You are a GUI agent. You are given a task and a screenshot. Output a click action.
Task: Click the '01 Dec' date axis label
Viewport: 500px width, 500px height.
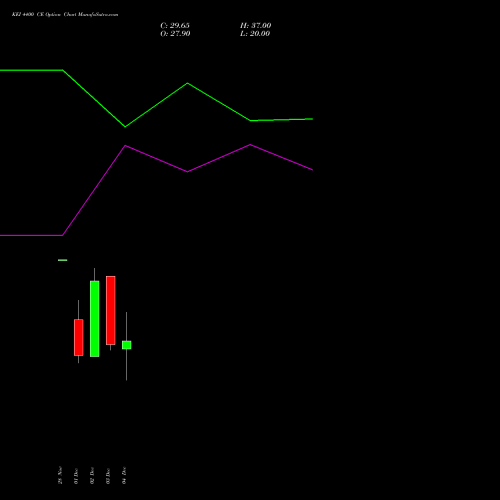point(76,476)
